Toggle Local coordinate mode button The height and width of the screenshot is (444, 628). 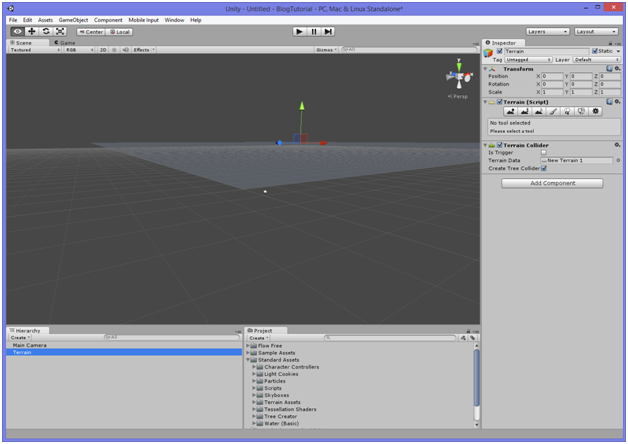tap(120, 32)
